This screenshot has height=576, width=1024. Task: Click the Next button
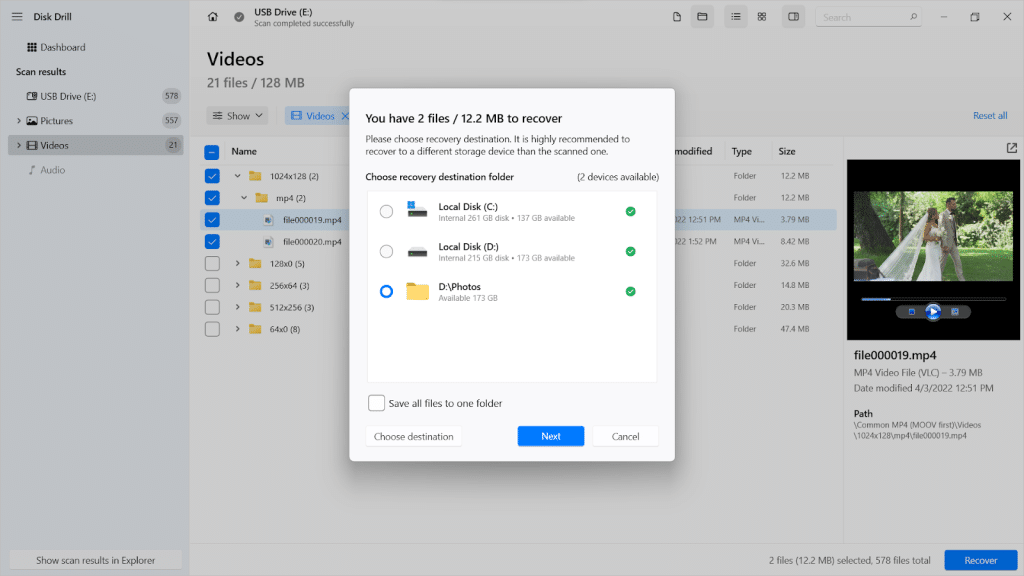[551, 436]
